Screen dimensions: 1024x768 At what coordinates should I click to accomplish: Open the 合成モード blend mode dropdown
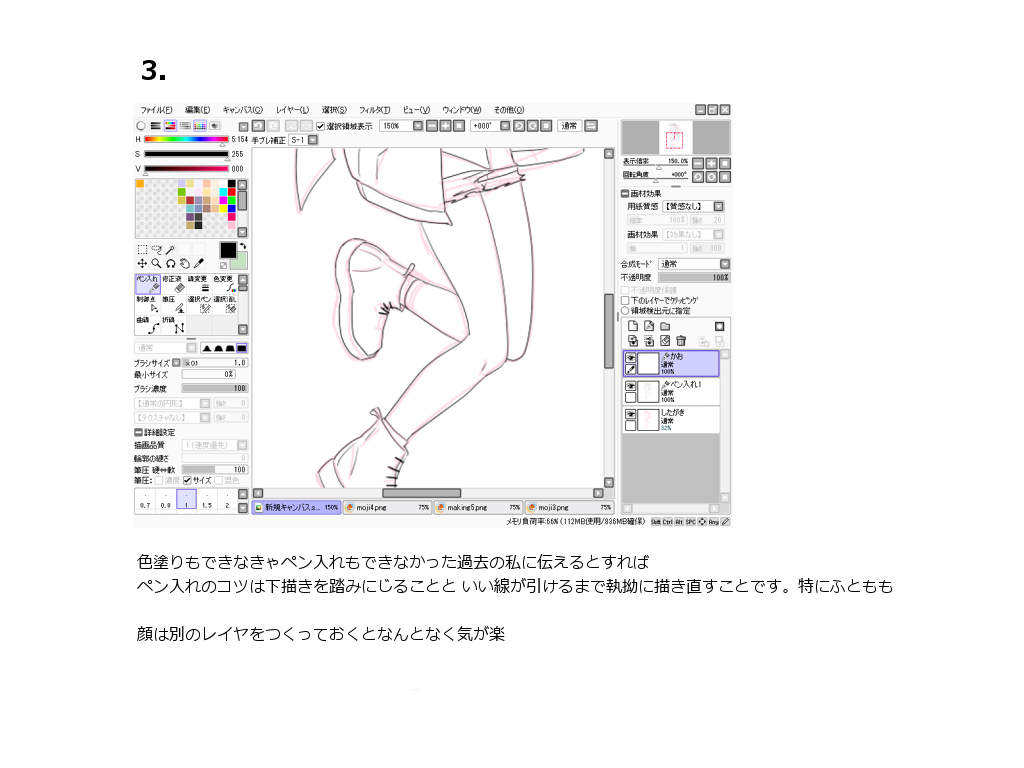(724, 264)
